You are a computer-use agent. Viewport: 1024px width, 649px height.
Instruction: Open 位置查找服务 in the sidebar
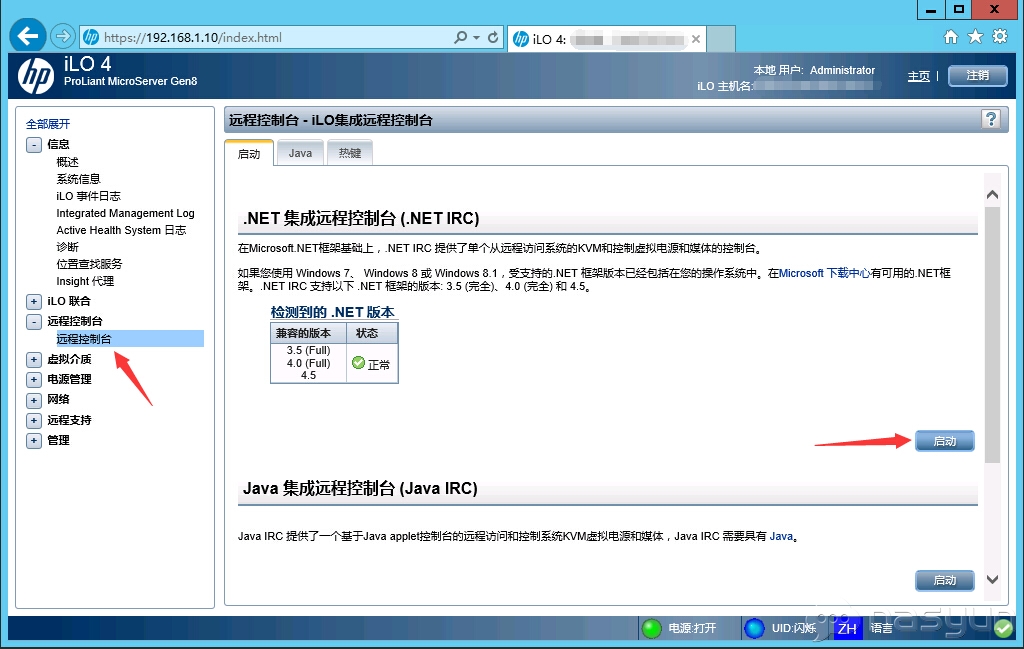click(89, 264)
